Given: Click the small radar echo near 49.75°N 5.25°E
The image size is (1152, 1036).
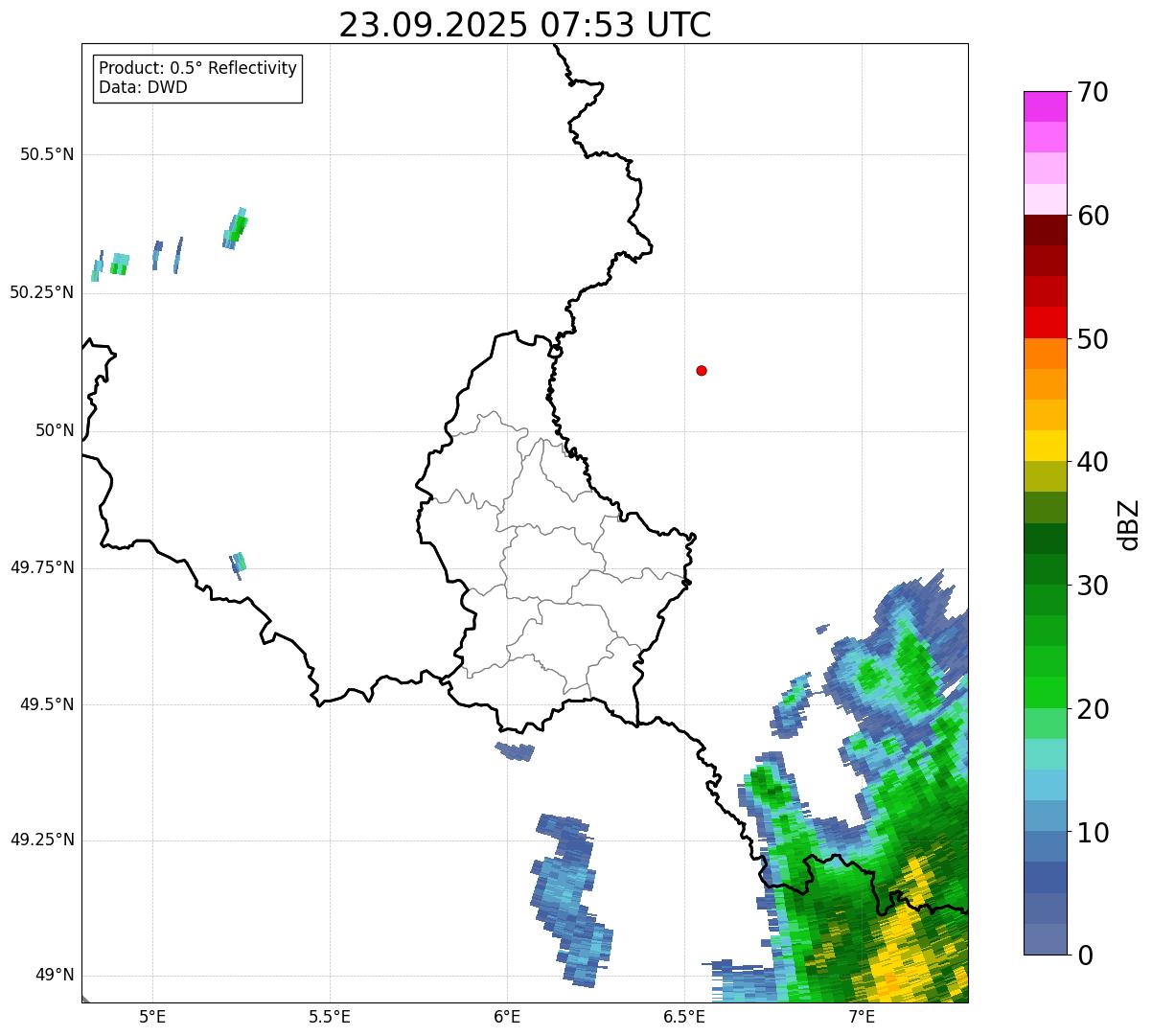Looking at the screenshot, I should point(238,564).
